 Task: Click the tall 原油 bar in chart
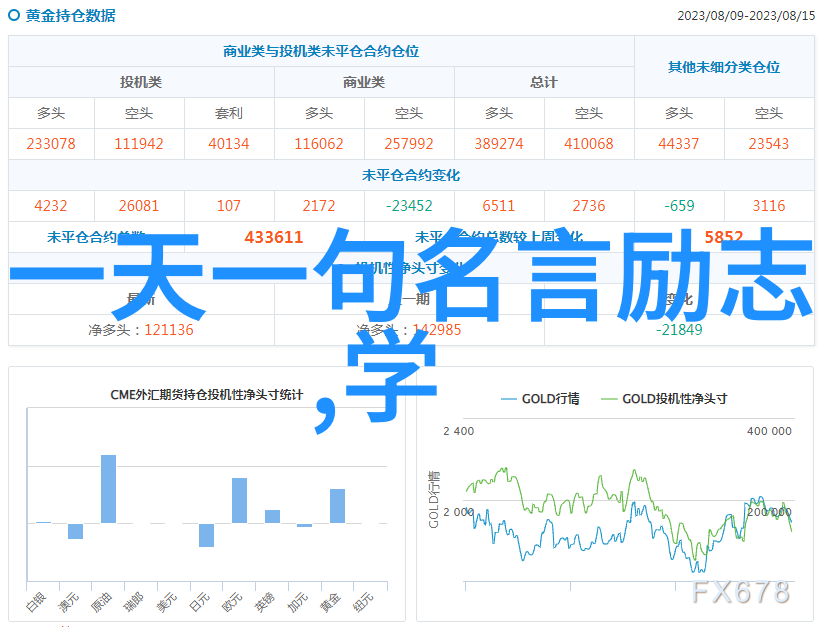coord(108,489)
